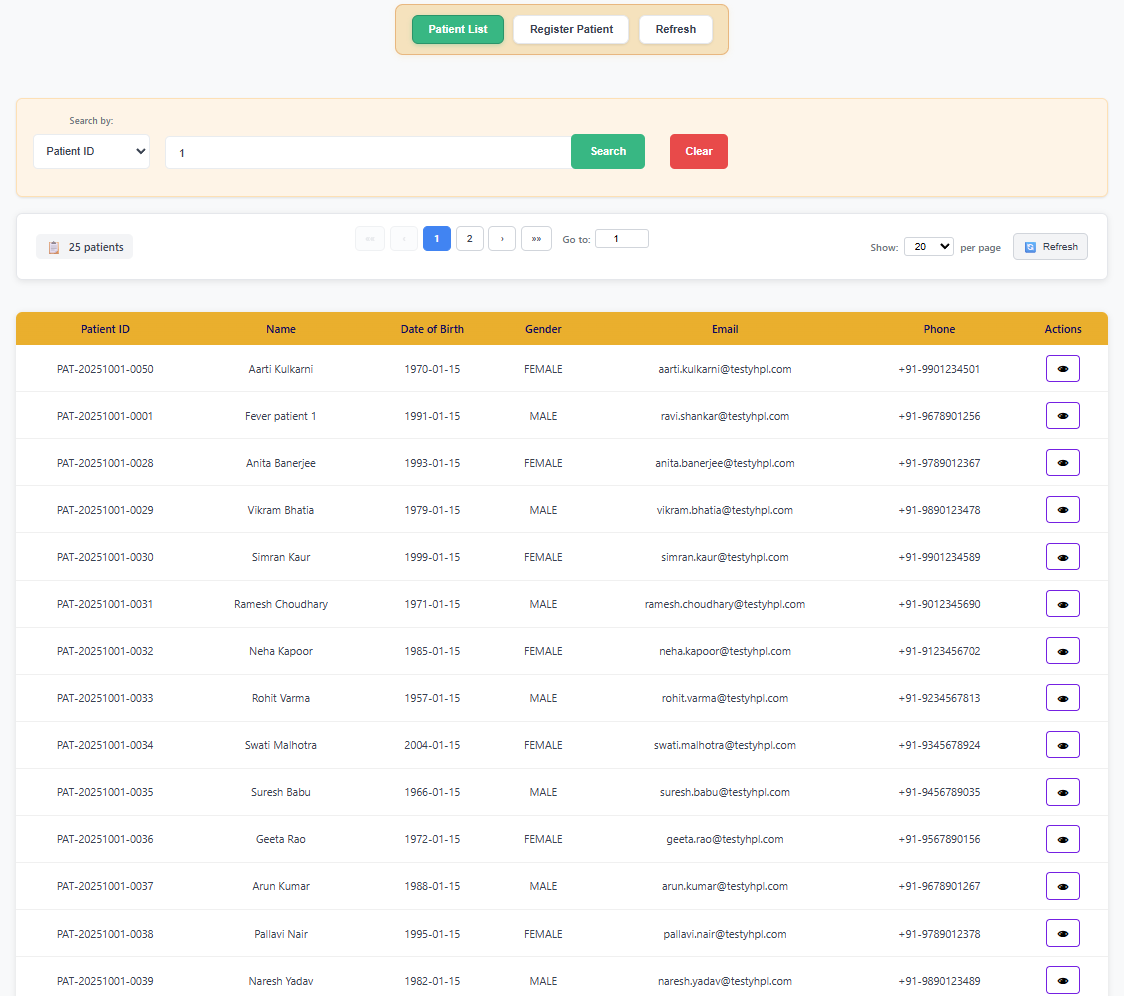The height and width of the screenshot is (996, 1124).
Task: View record for Naresh Yadav
Action: (1063, 980)
